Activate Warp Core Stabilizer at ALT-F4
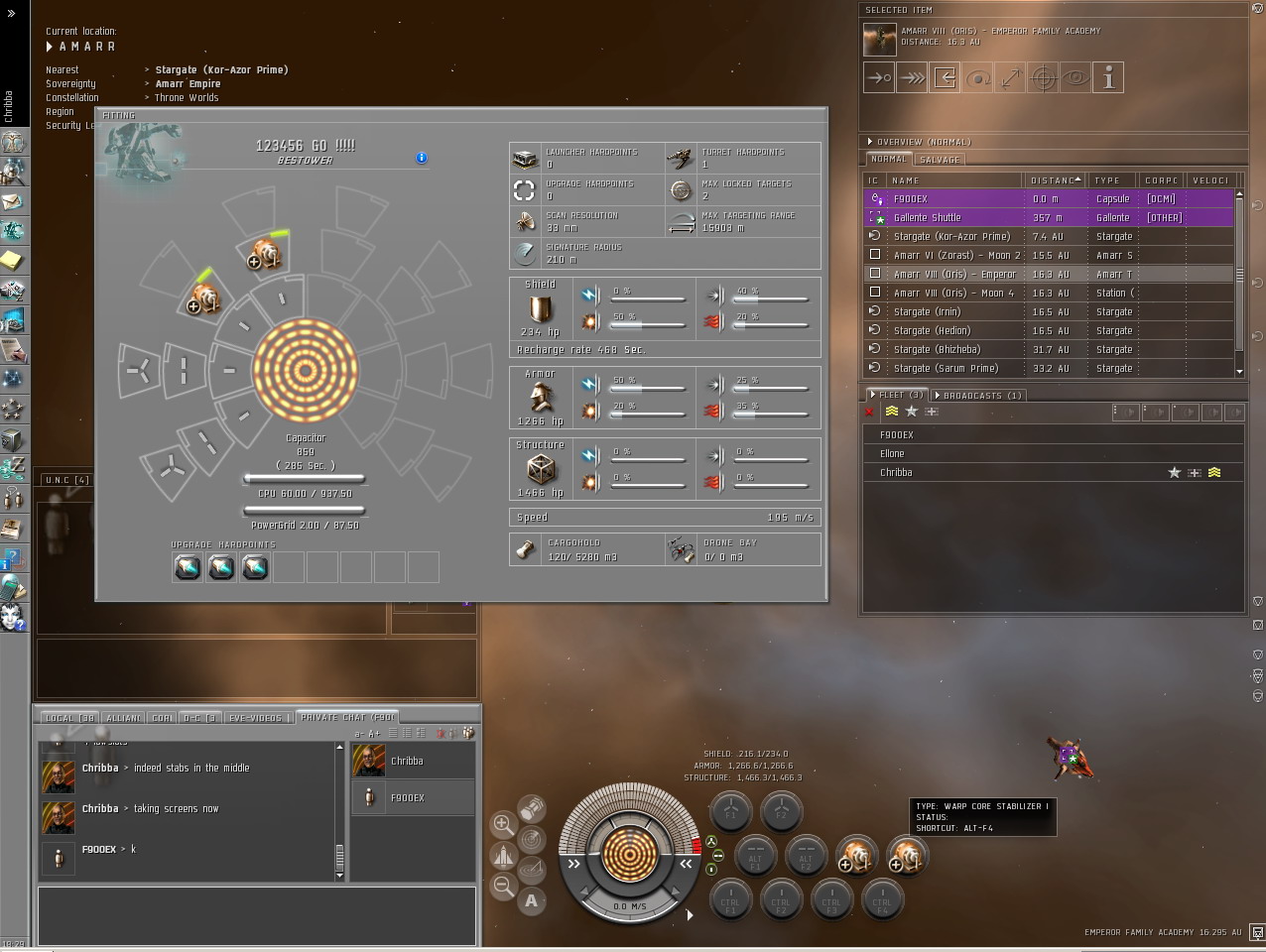The image size is (1266, 952). point(906,855)
